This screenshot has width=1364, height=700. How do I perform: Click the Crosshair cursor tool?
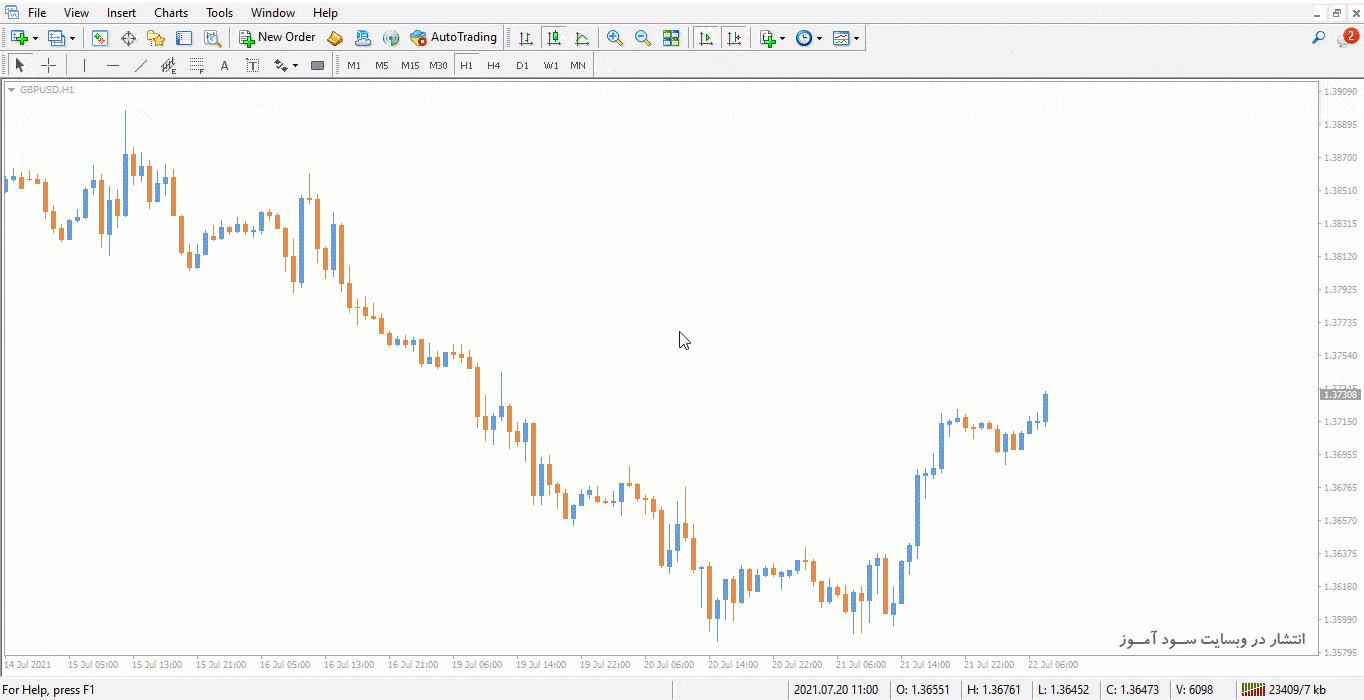tap(48, 66)
